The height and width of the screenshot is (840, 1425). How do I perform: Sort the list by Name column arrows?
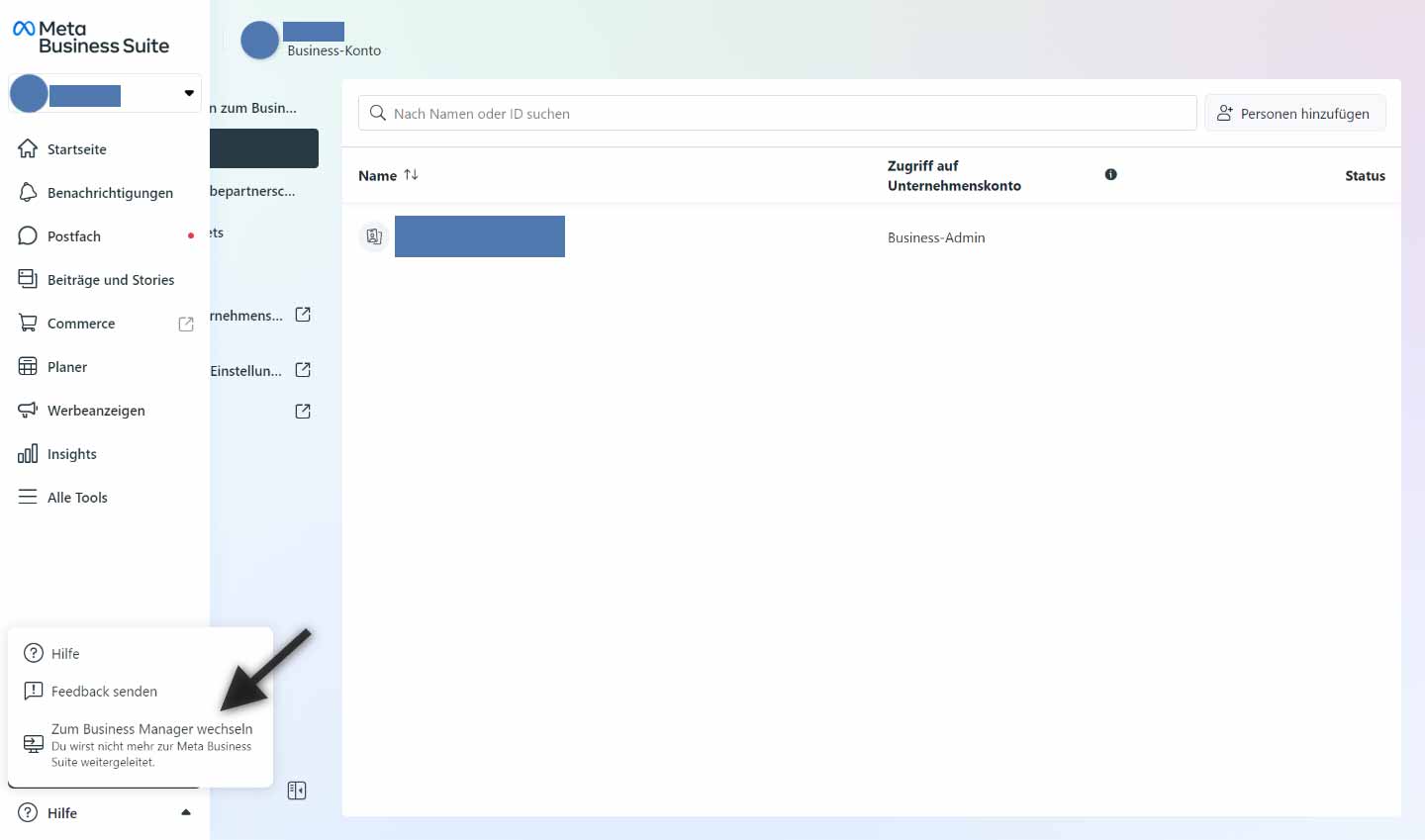pos(411,175)
